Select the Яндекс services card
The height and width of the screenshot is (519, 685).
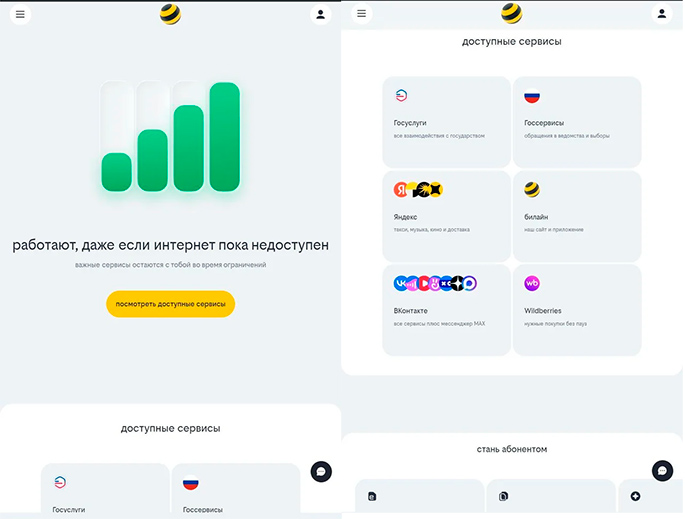click(446, 216)
